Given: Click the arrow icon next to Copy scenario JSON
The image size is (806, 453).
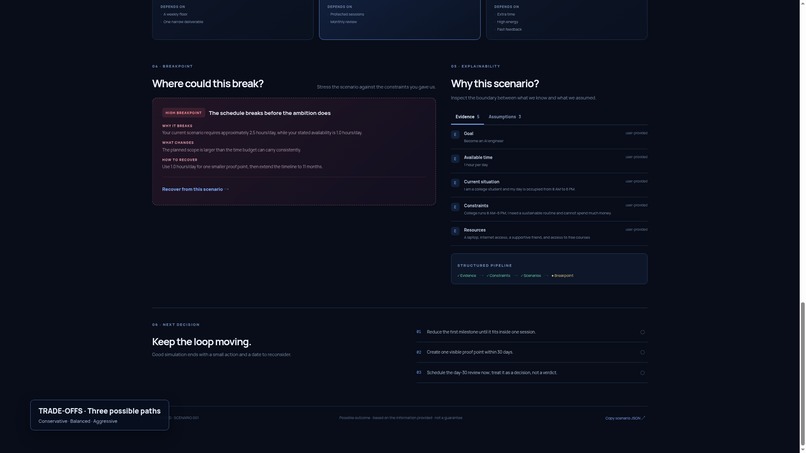Looking at the screenshot, I should [x=644, y=418].
